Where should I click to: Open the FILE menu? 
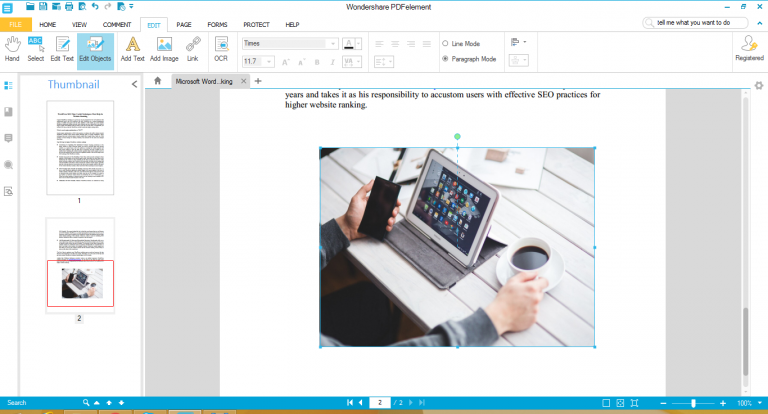[x=16, y=24]
